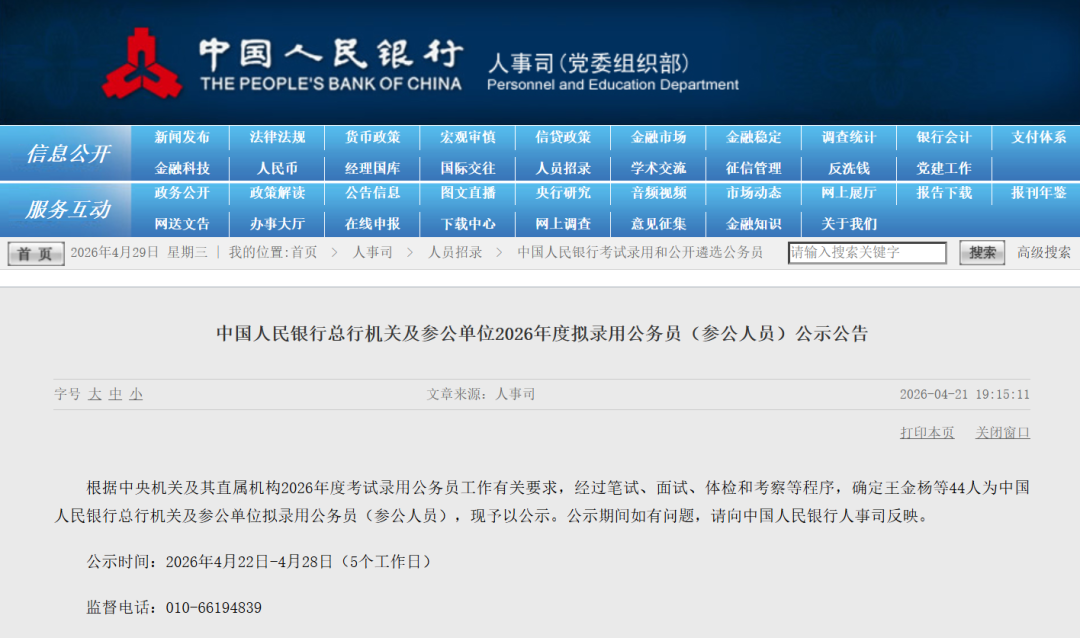Go to 货币政策 section
Viewport: 1080px width, 638px height.
point(373,137)
